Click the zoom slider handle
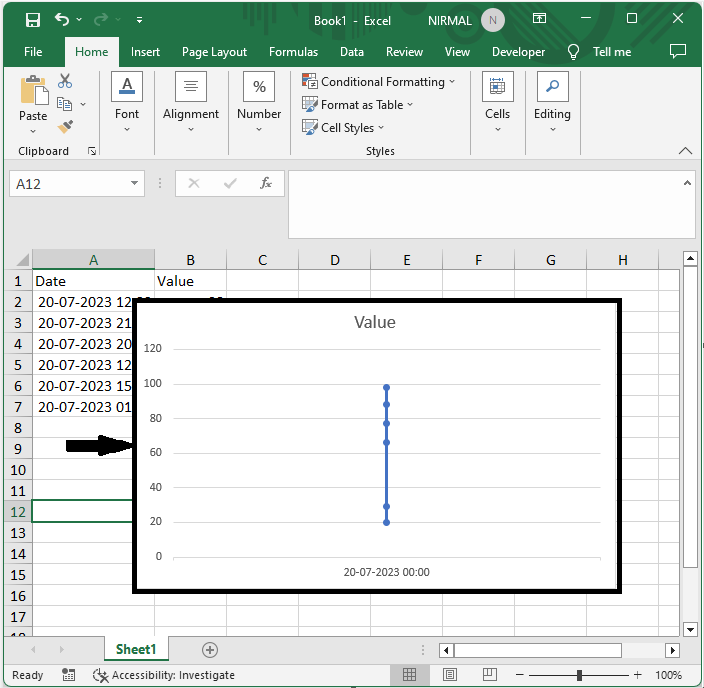This screenshot has width=704, height=688. (579, 675)
